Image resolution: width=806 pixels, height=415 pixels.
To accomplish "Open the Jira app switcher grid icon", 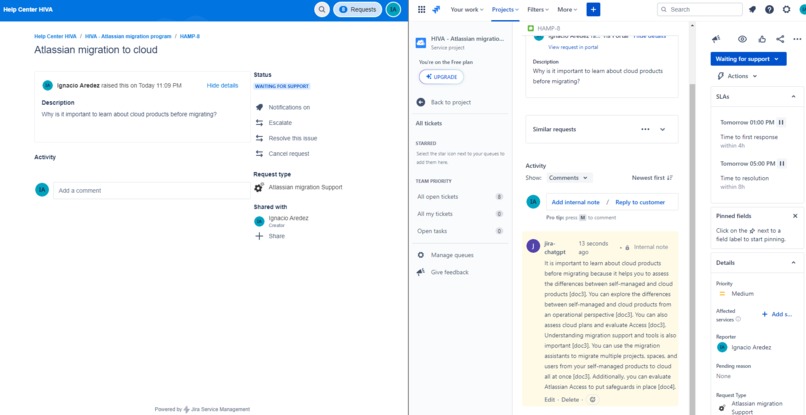I will click(422, 9).
